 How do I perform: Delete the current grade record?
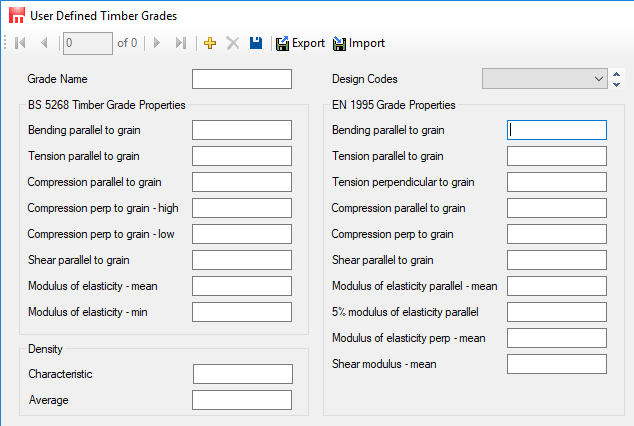tap(233, 43)
